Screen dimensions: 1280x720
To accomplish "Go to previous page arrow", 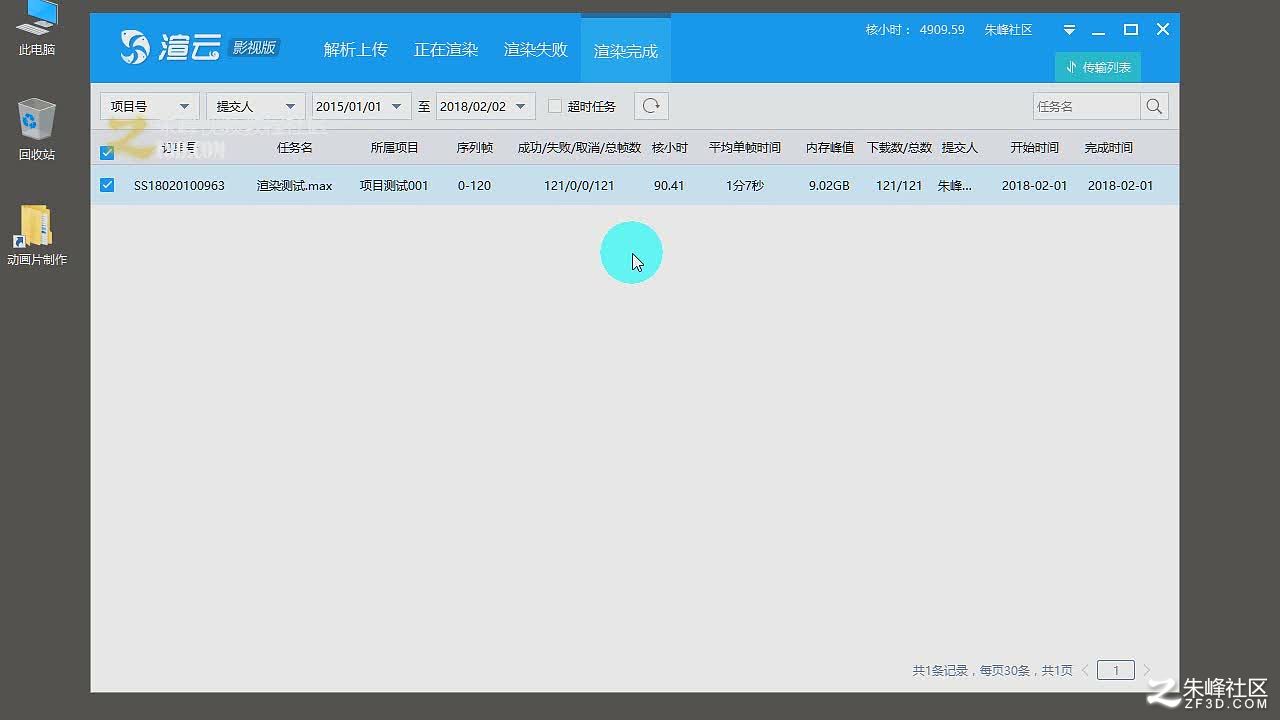I will pos(1086,670).
